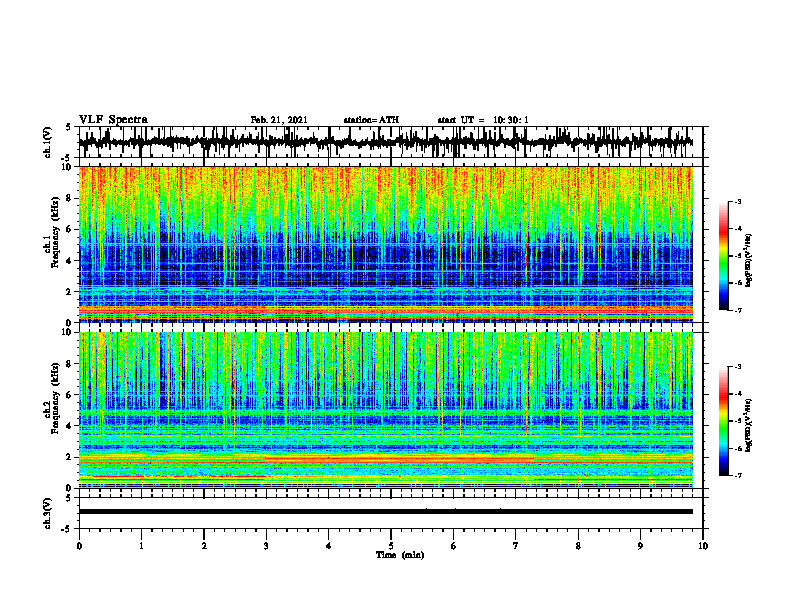Viewport: 792px width, 612px height.
Task: Click the '8' kHz tick on ch.1 axis
Action: pos(70,198)
